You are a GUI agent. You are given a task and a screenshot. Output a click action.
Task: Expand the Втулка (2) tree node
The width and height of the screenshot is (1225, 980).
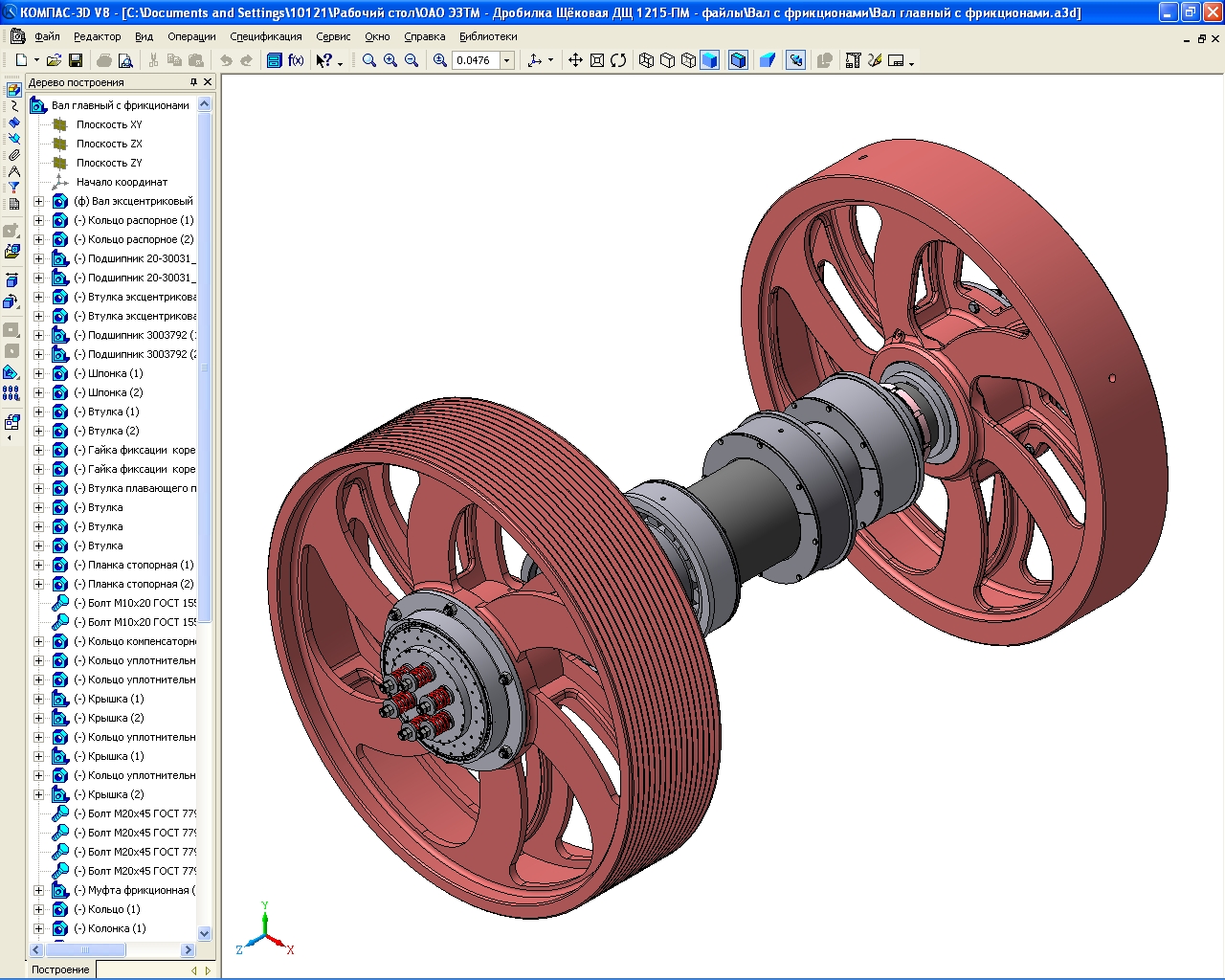tap(38, 431)
